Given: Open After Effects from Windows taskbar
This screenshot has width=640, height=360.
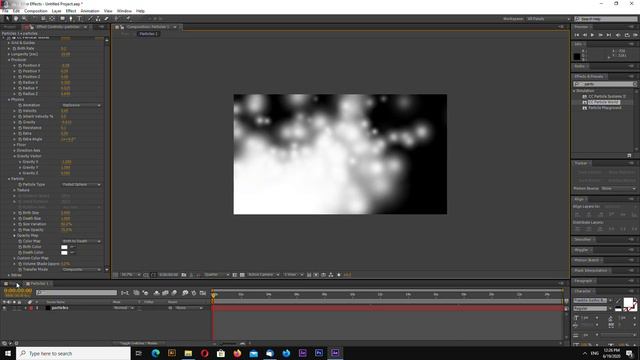Looking at the screenshot, I should 335,353.
